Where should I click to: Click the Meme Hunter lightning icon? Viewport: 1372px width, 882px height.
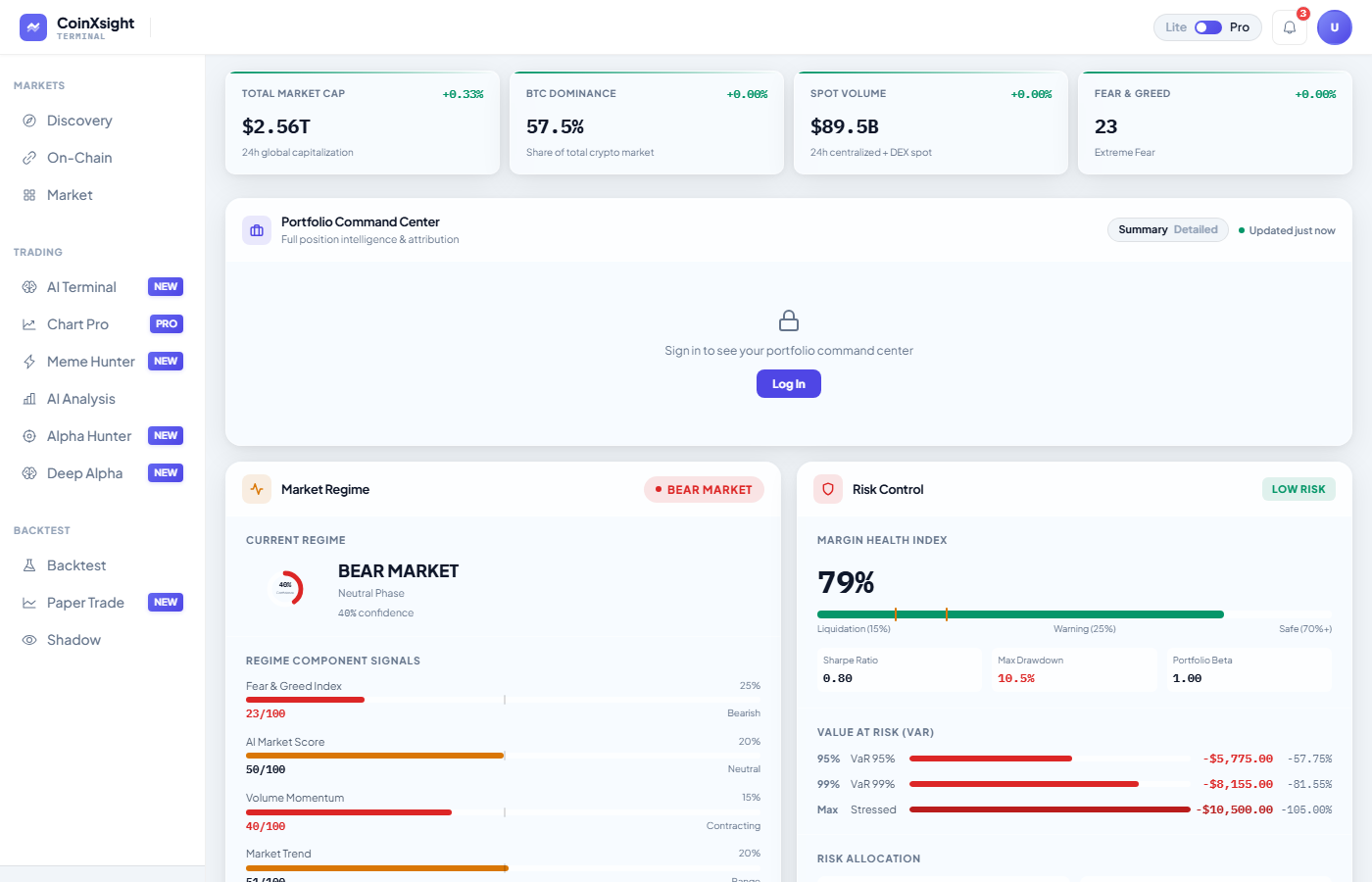click(x=29, y=362)
